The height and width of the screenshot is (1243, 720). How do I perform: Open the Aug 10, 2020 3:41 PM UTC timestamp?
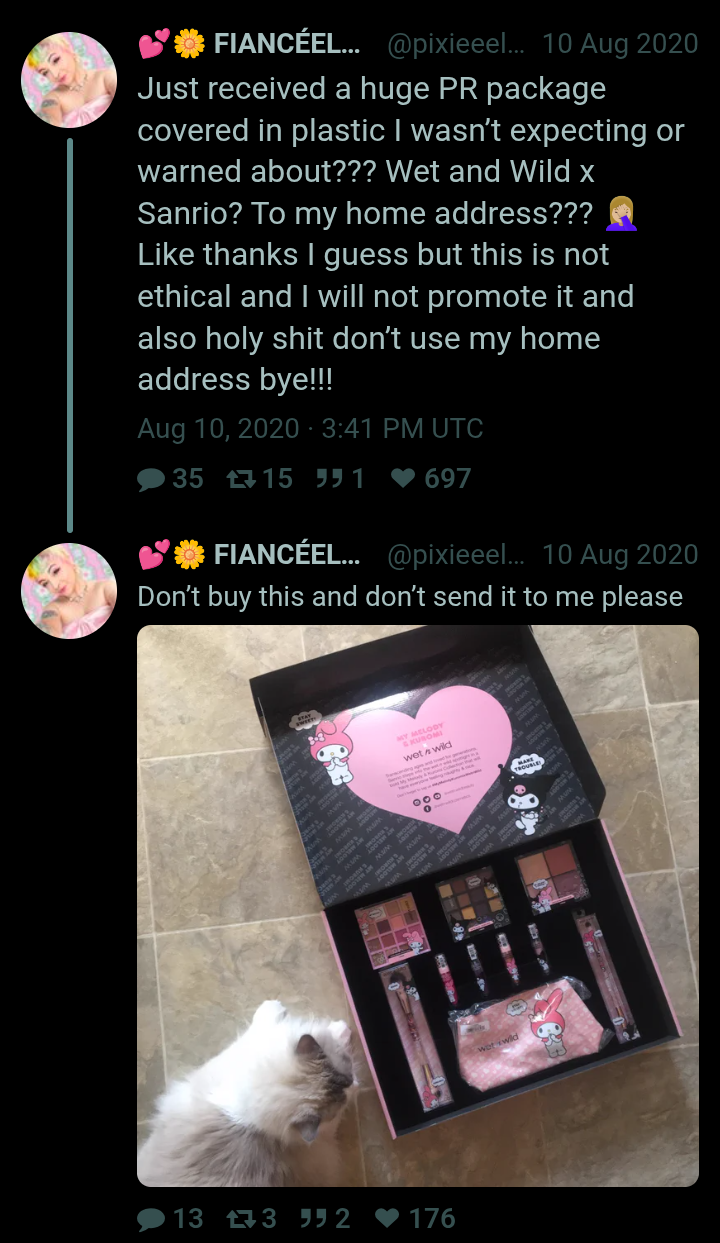(310, 429)
